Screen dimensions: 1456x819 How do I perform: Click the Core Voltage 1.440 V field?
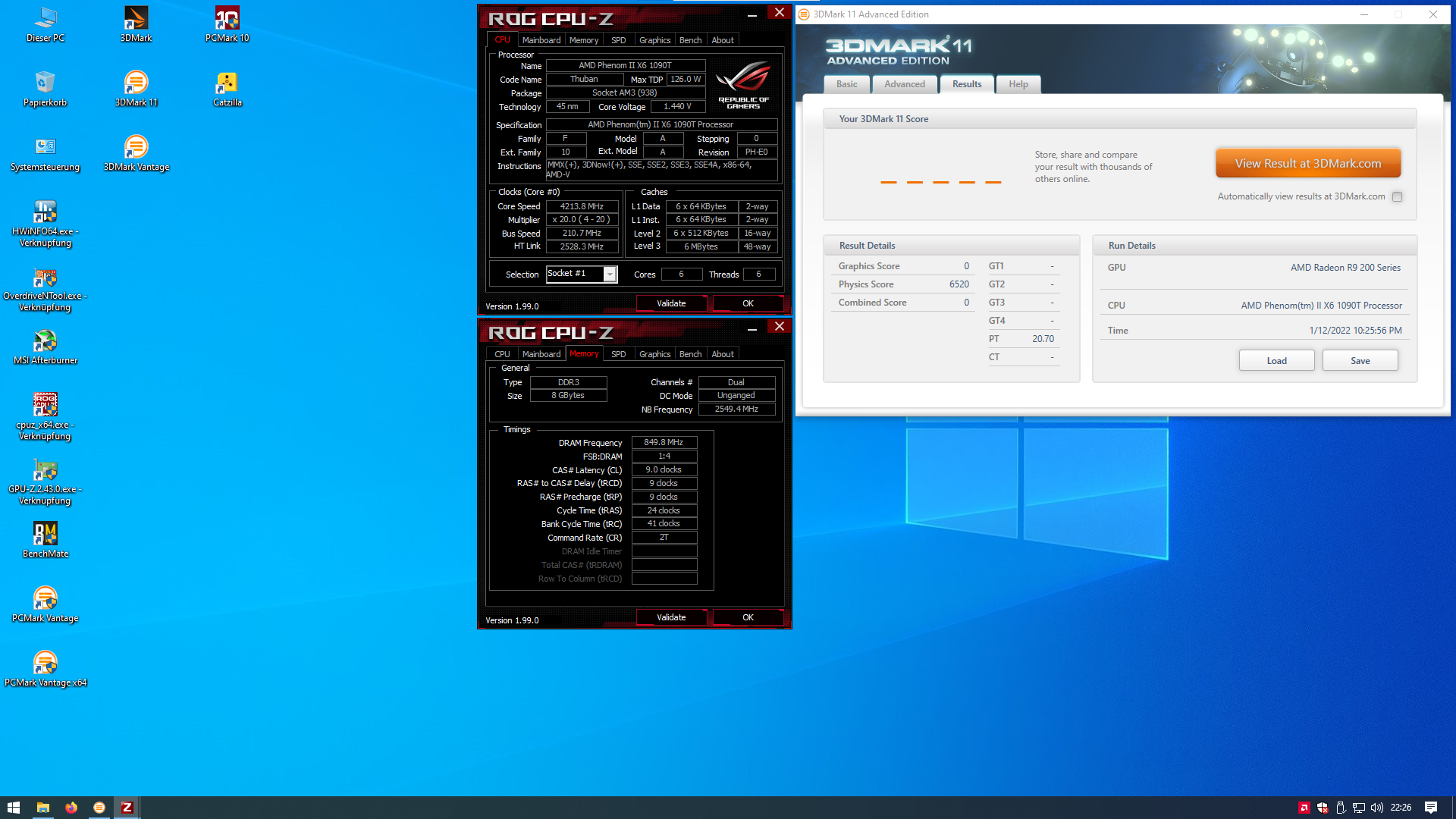click(x=677, y=106)
